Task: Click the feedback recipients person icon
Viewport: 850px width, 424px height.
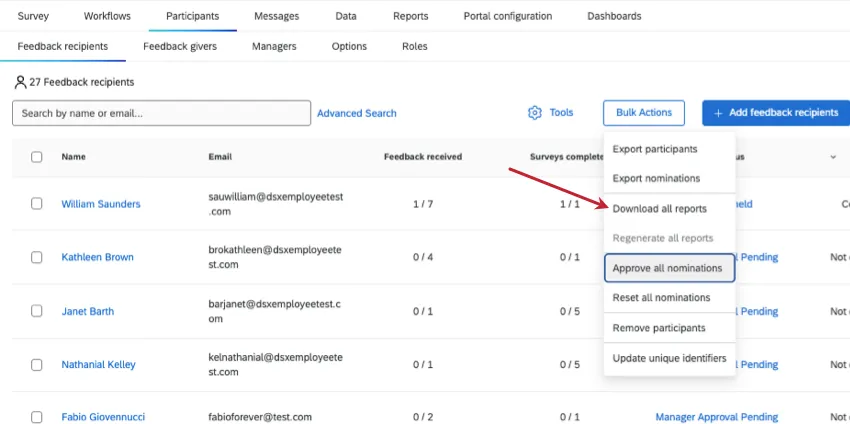Action: tap(21, 82)
